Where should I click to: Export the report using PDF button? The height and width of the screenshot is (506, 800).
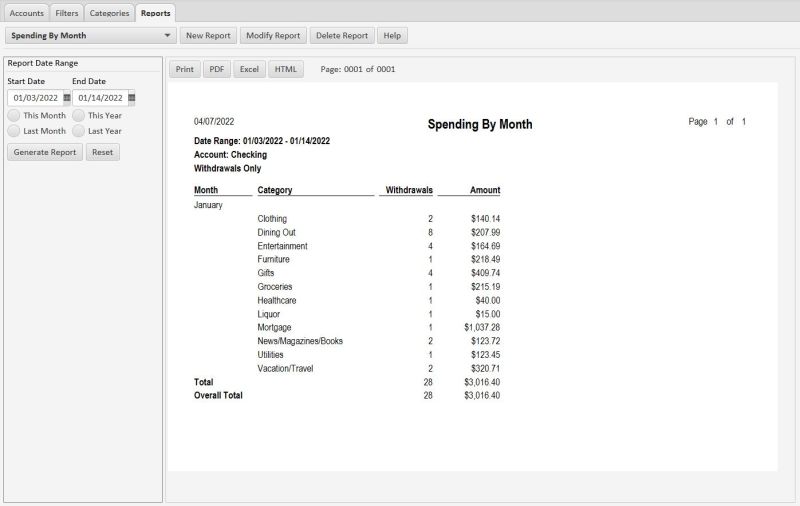coord(217,69)
